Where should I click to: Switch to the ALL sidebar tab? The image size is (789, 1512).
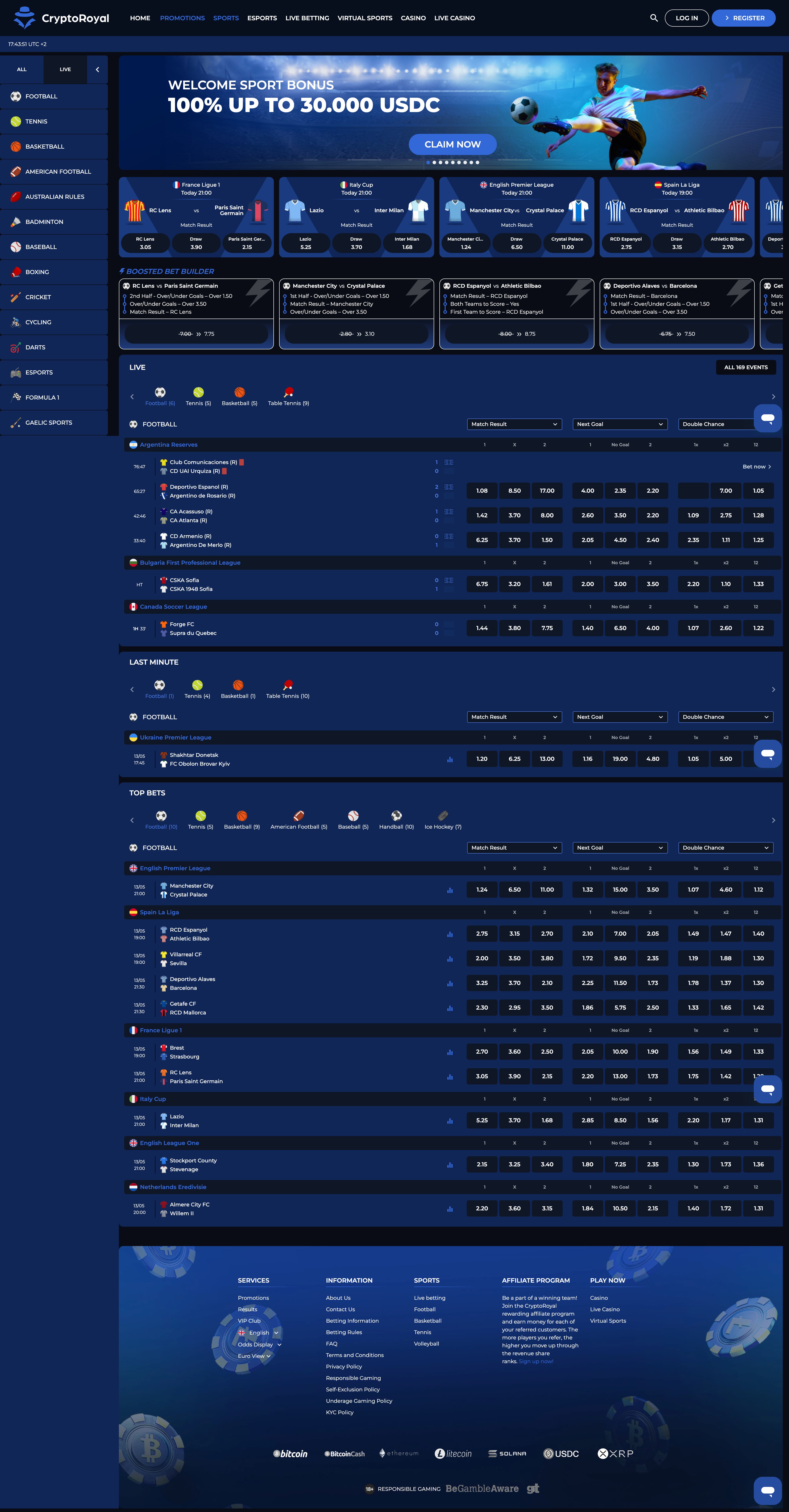tap(22, 69)
